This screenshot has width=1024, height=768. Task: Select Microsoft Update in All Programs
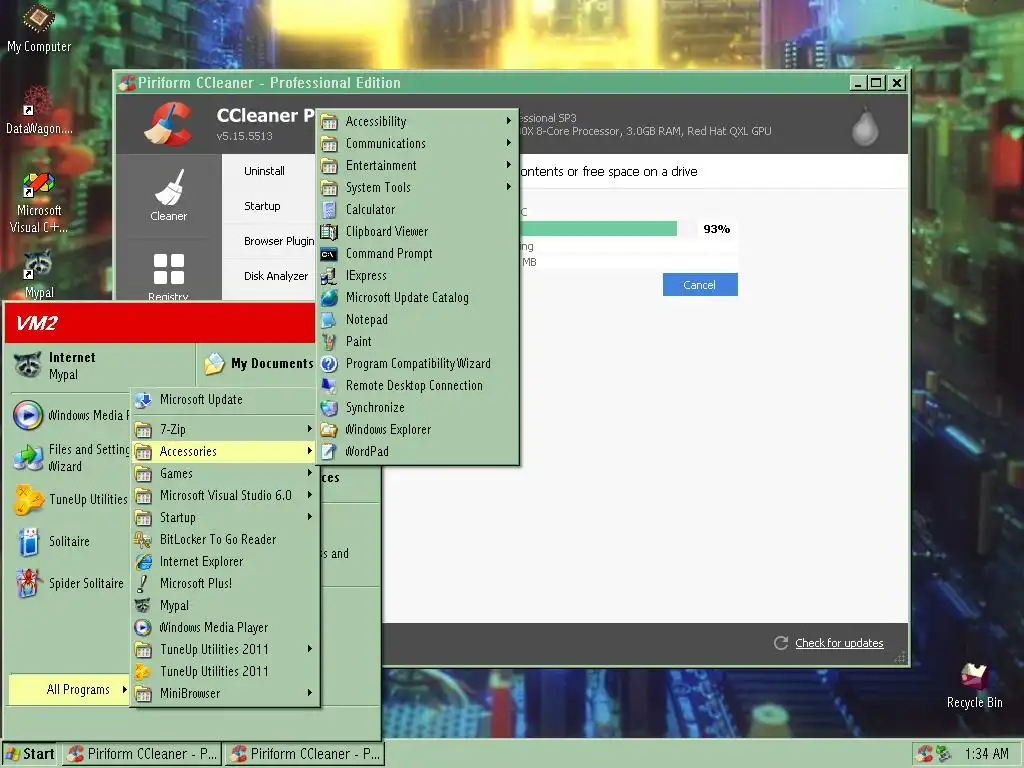[224, 400]
